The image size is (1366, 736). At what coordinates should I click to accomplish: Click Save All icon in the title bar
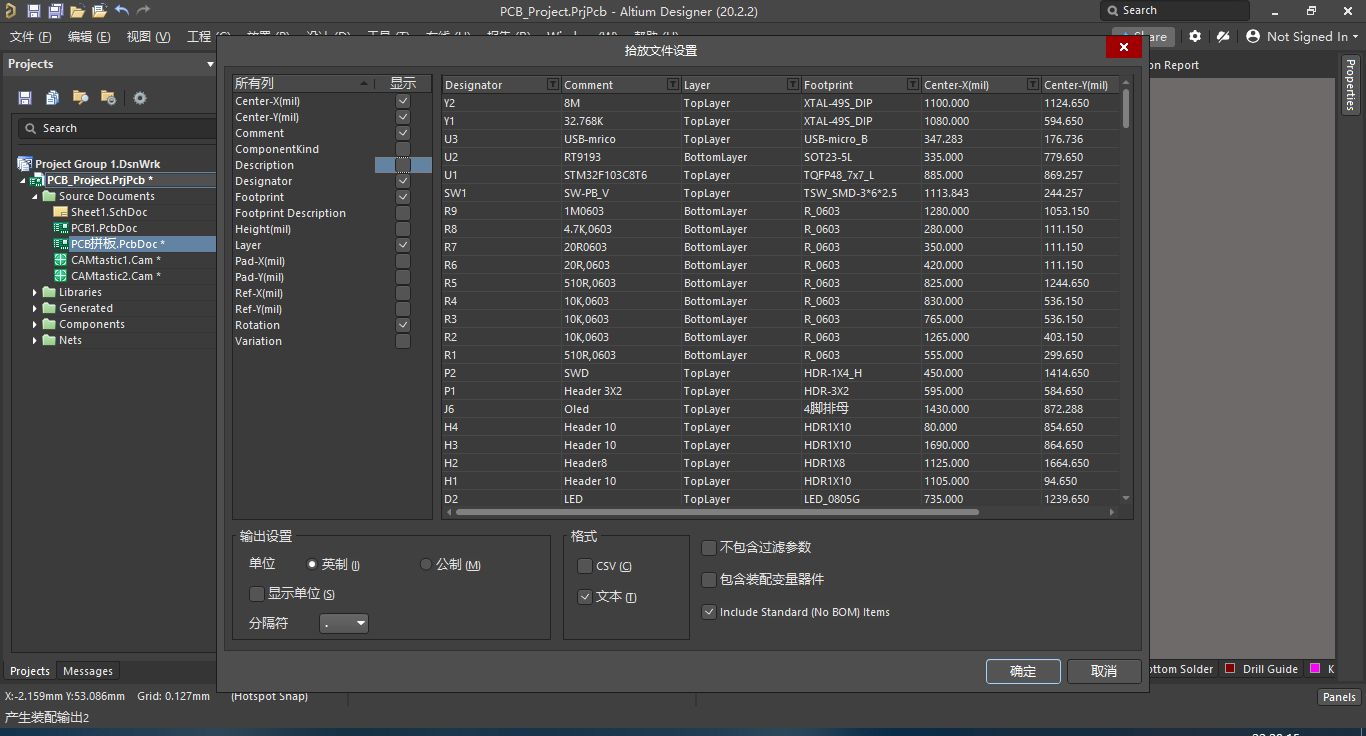55,11
